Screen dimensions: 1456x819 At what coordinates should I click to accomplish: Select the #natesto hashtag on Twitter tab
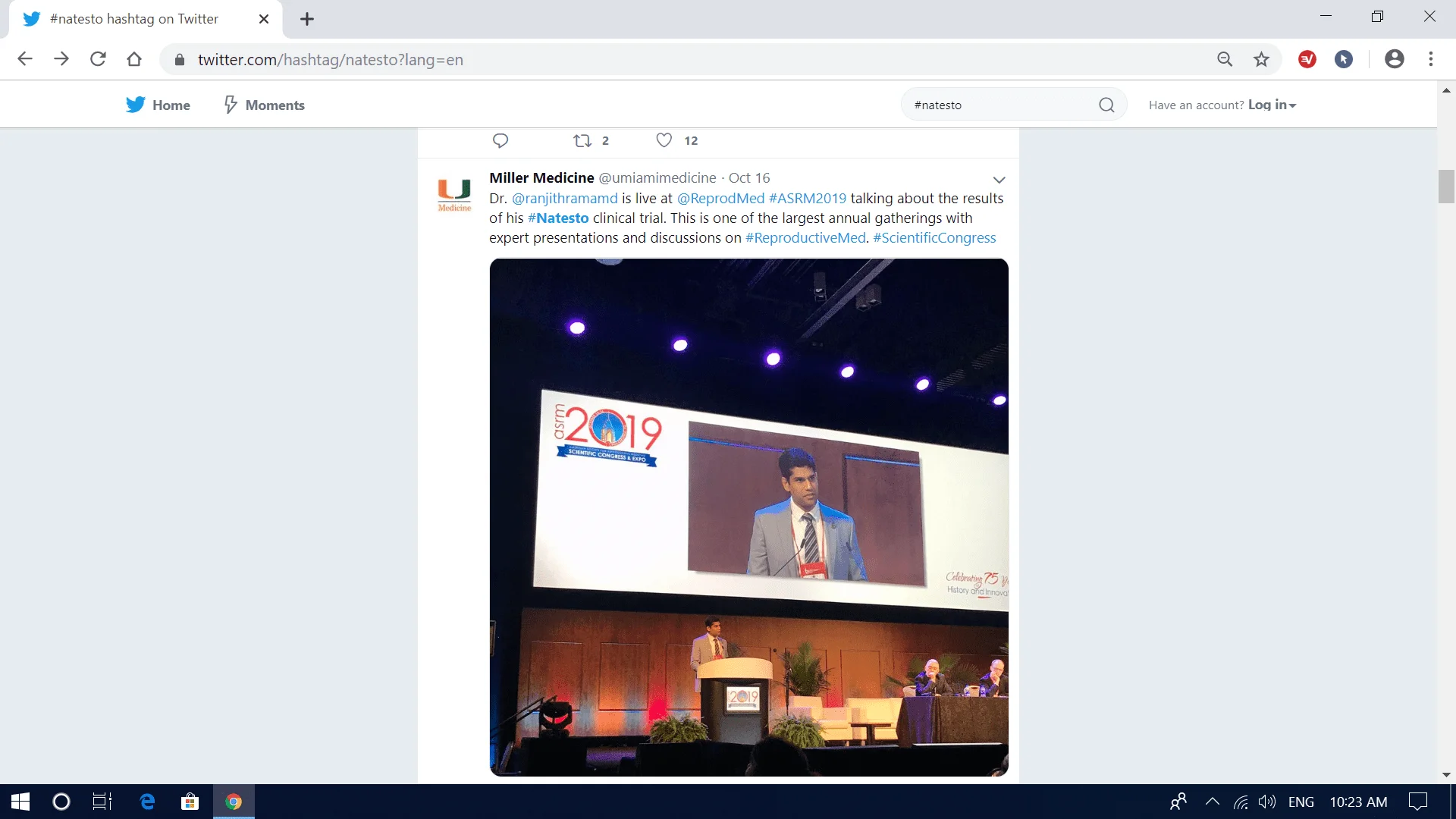coord(146,19)
